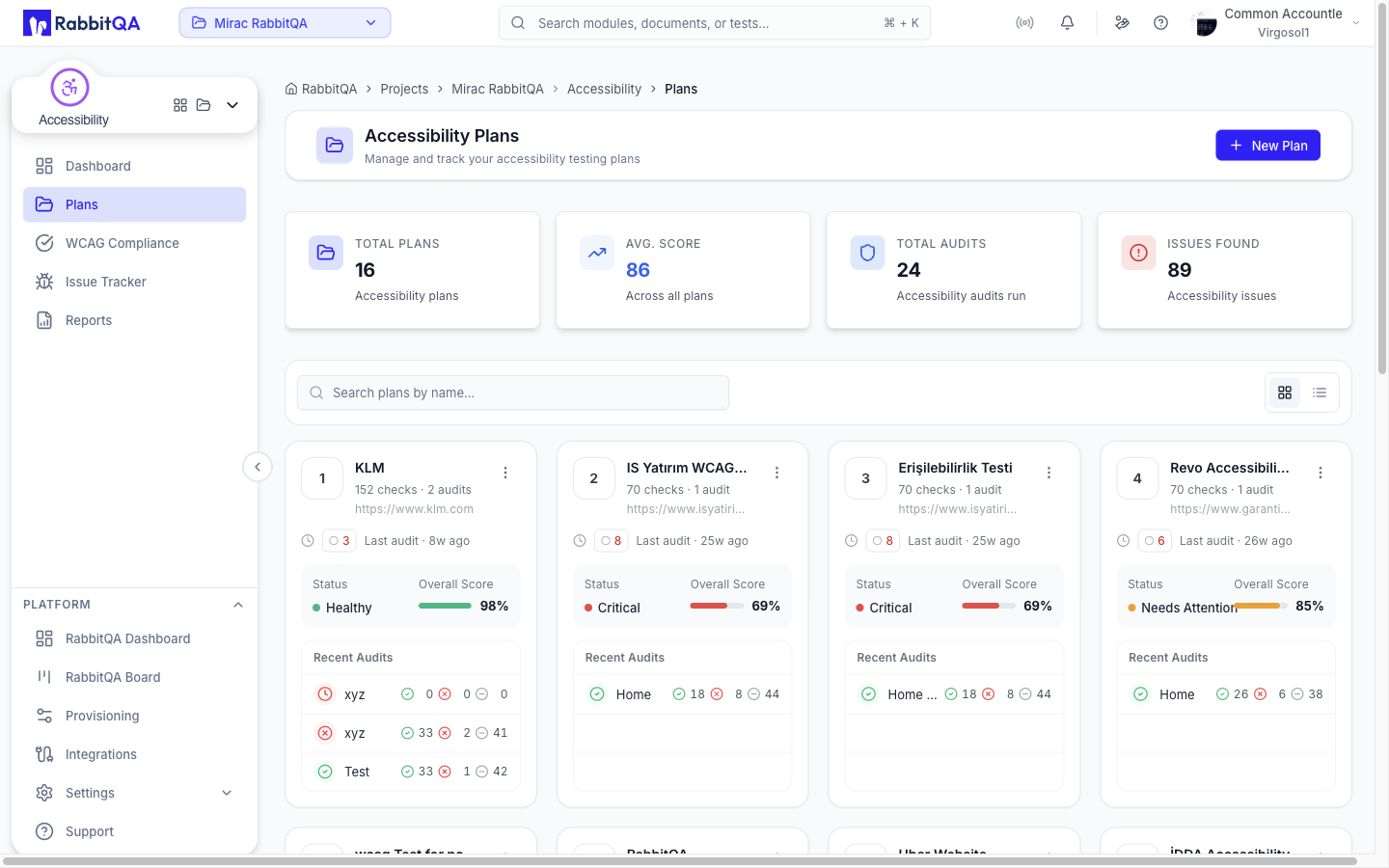Open RabbitQA Dashboard
1389x868 pixels.
[134, 638]
